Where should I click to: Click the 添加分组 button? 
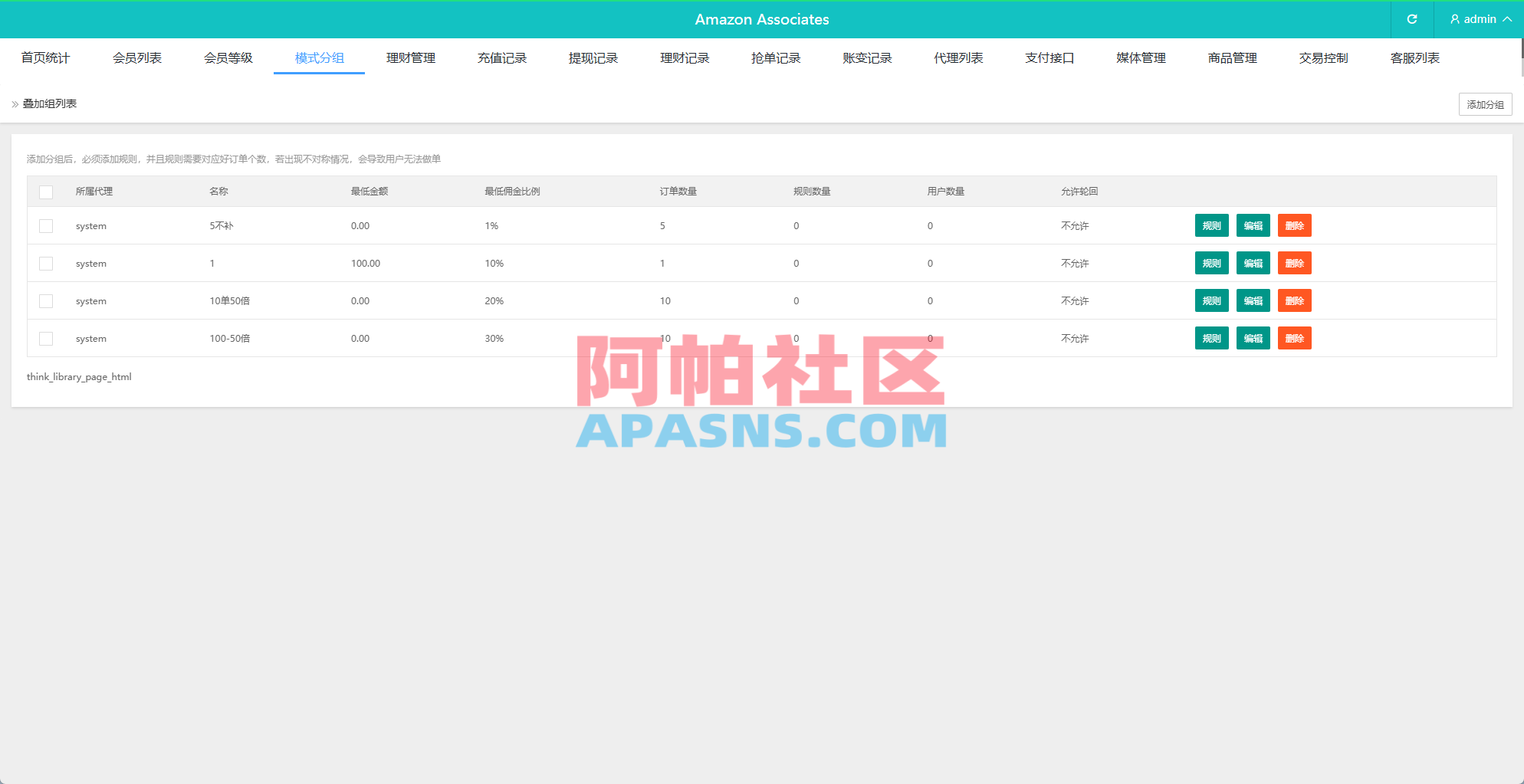[x=1485, y=104]
